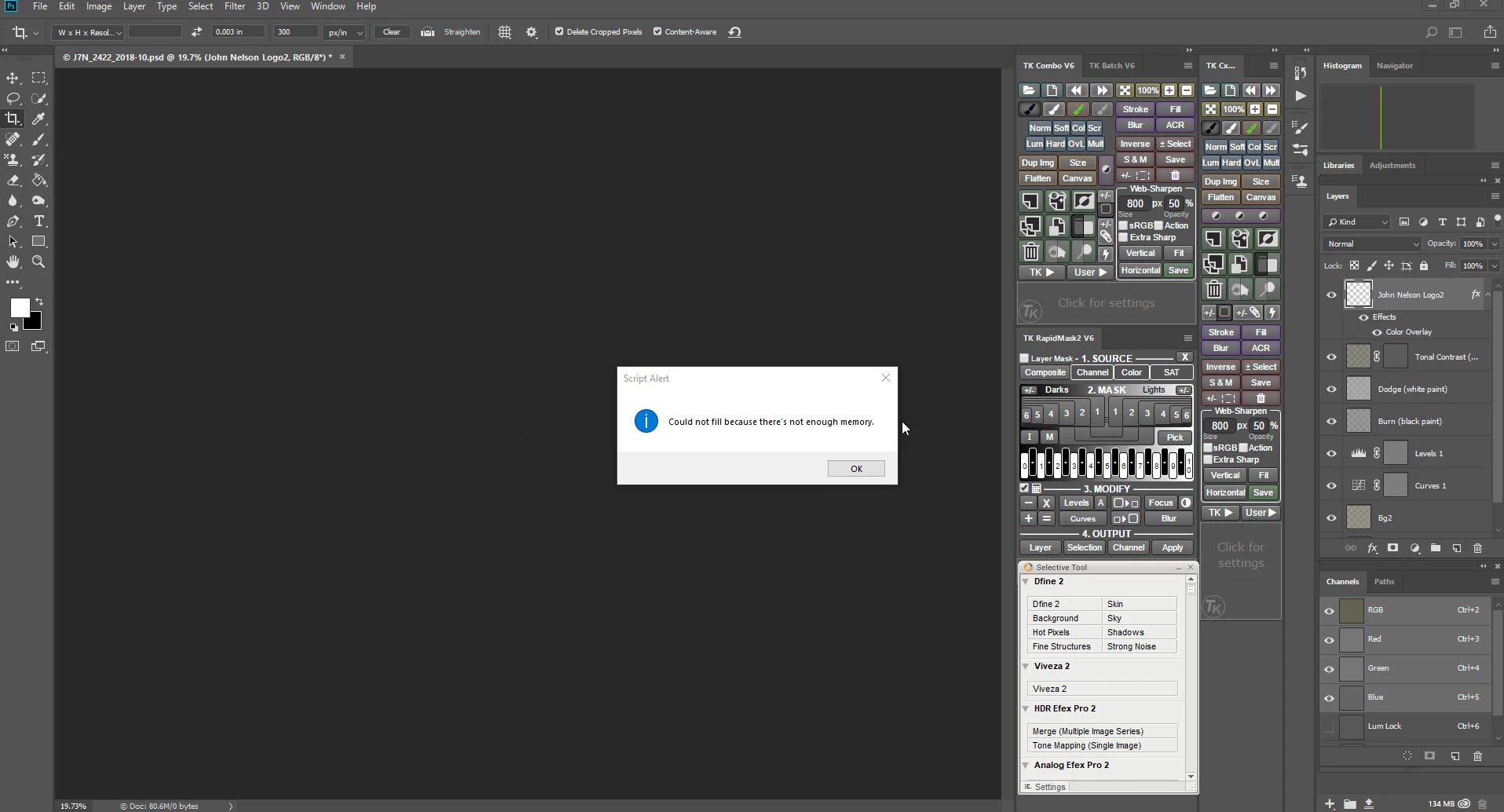Switch to the Navigator tab

pyautogui.click(x=1394, y=66)
